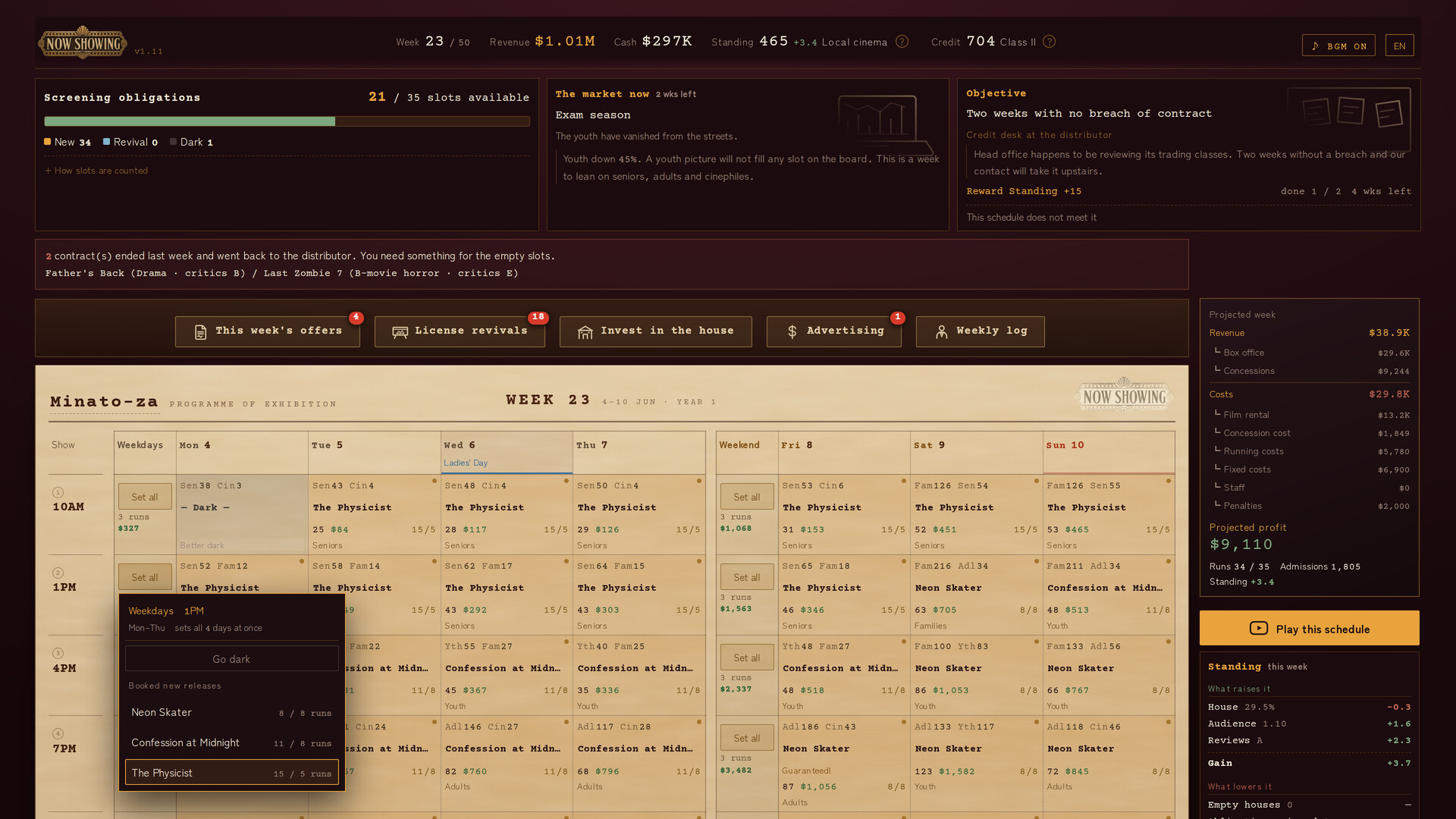Click the projector icon on License revivals
The image size is (1456, 819).
pyautogui.click(x=400, y=332)
